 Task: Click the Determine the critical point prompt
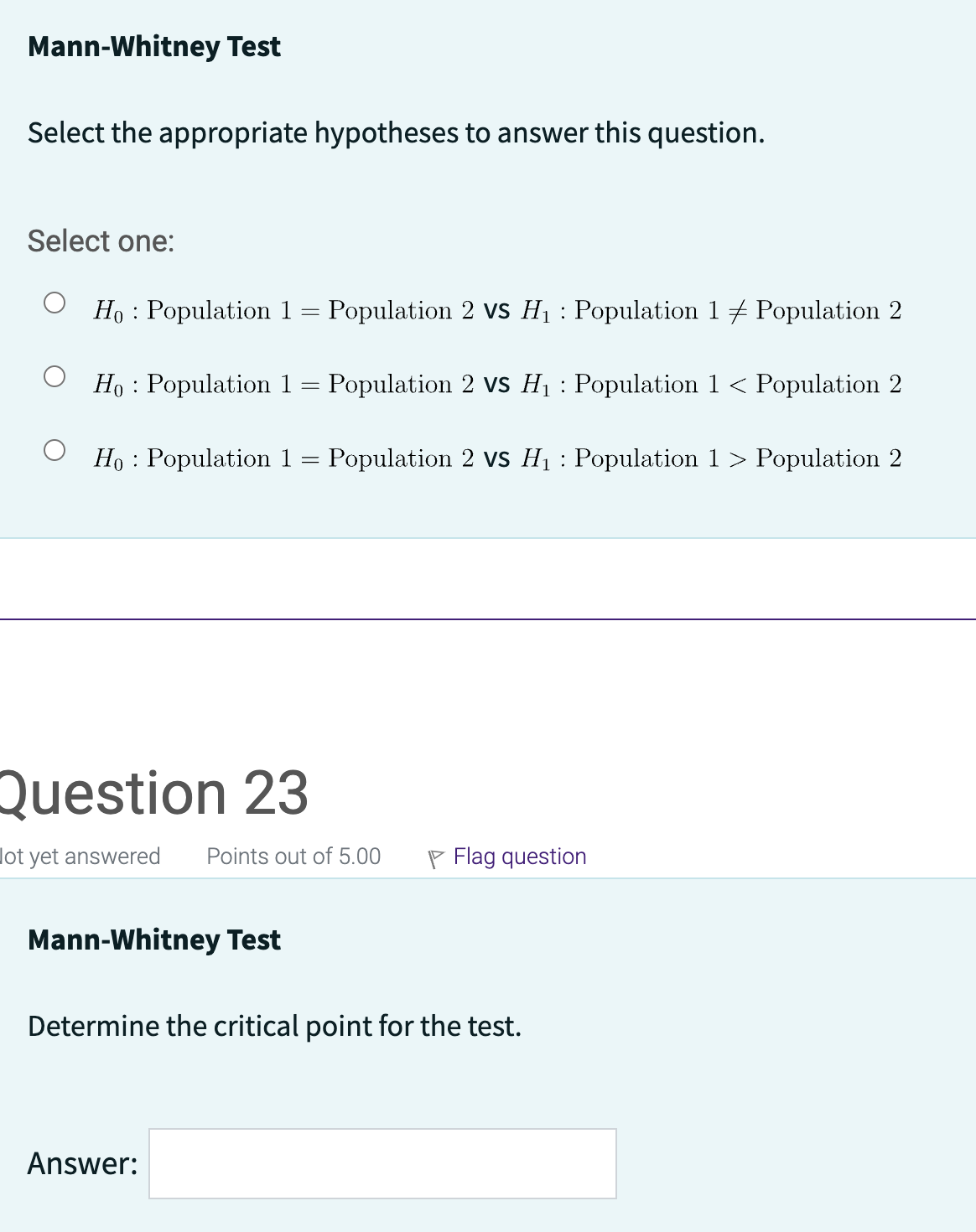pos(274,1025)
